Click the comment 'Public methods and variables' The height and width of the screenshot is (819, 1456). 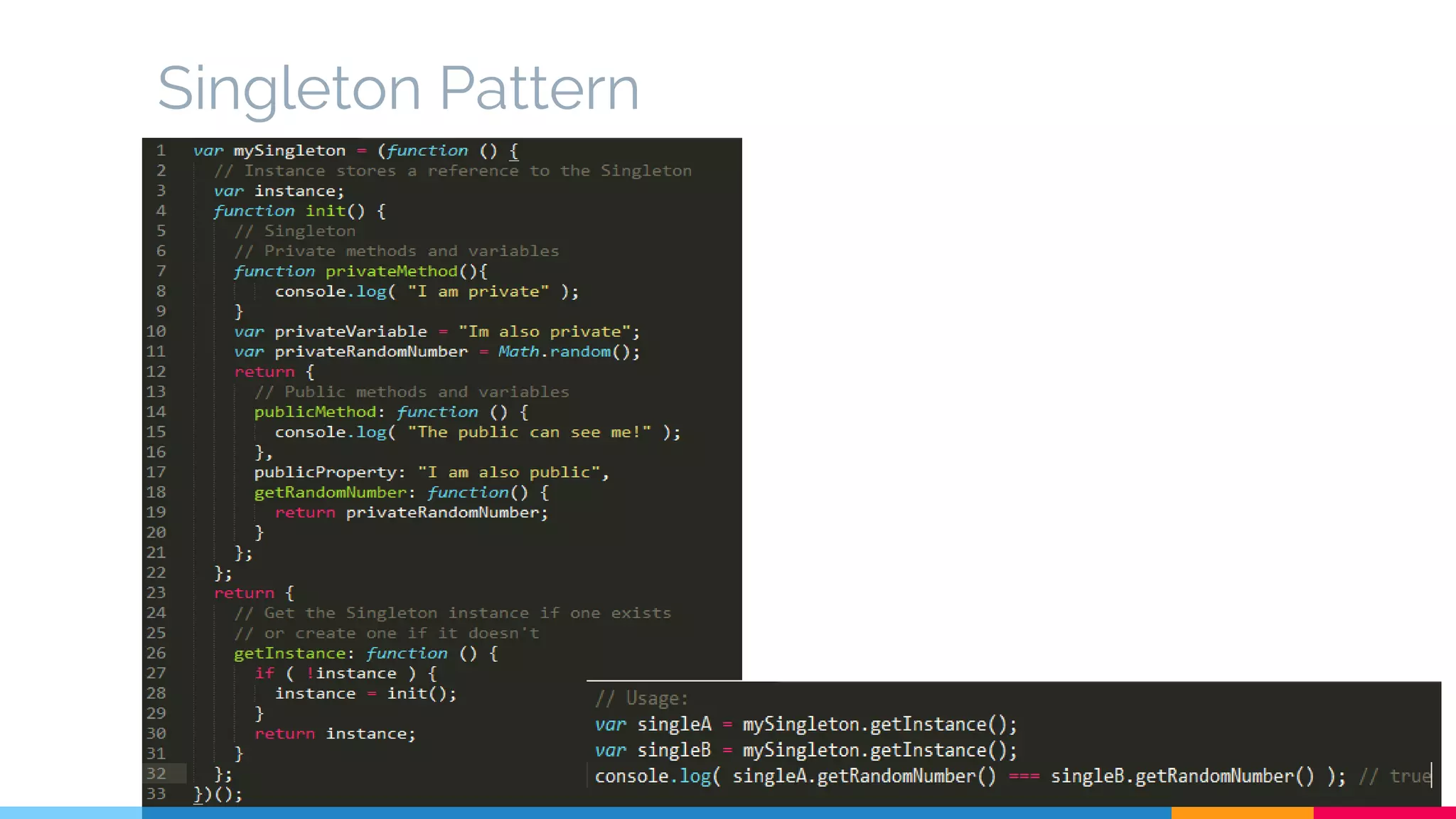[x=412, y=392]
